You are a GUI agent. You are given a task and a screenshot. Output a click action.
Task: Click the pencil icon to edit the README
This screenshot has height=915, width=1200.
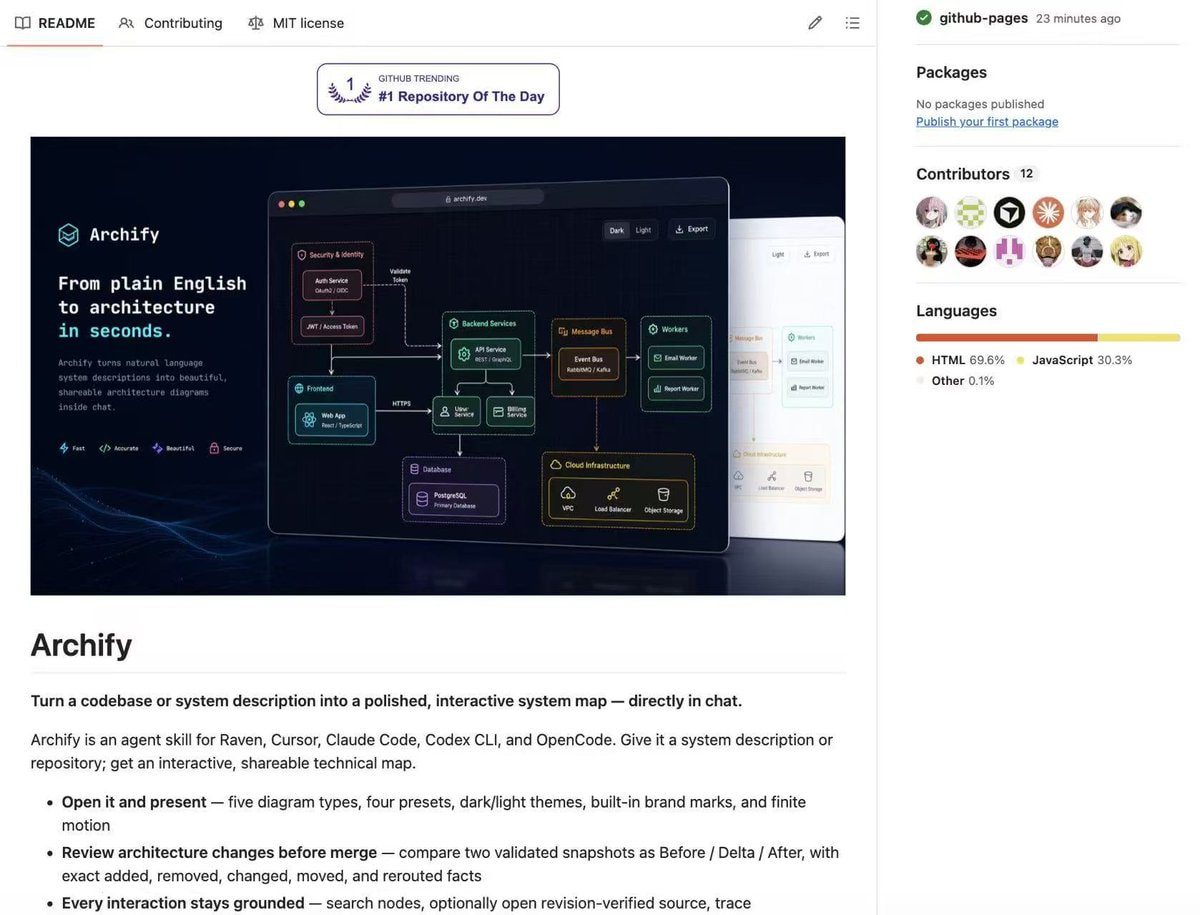tap(815, 23)
